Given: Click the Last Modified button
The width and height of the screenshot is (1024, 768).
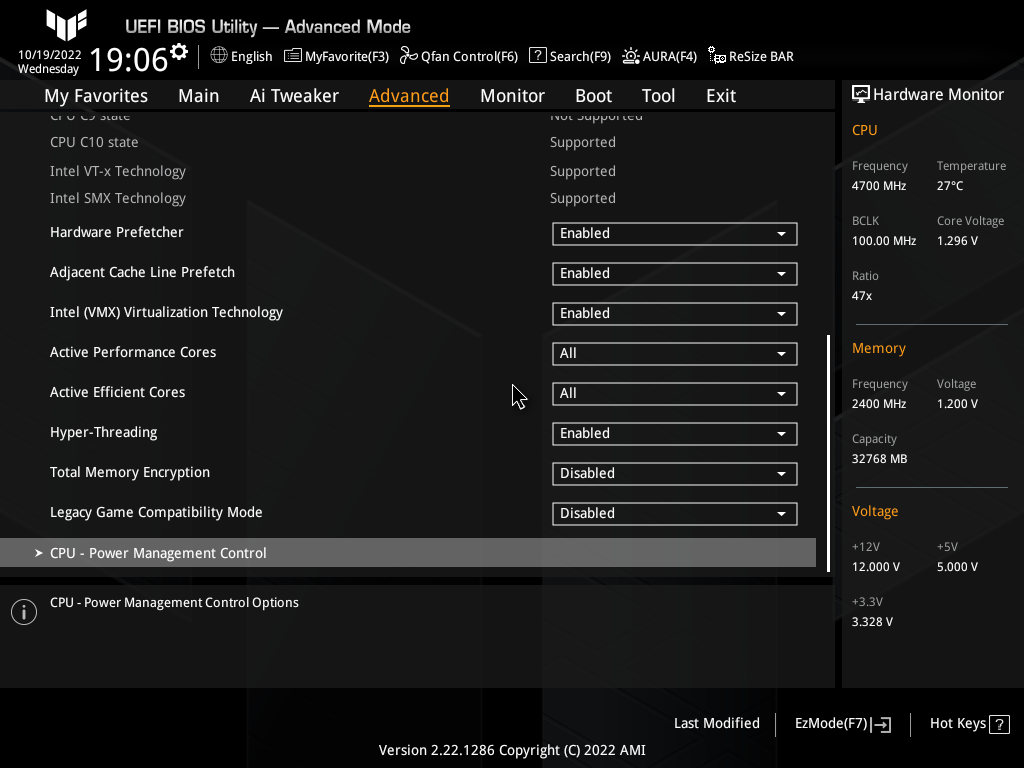Looking at the screenshot, I should click(716, 723).
